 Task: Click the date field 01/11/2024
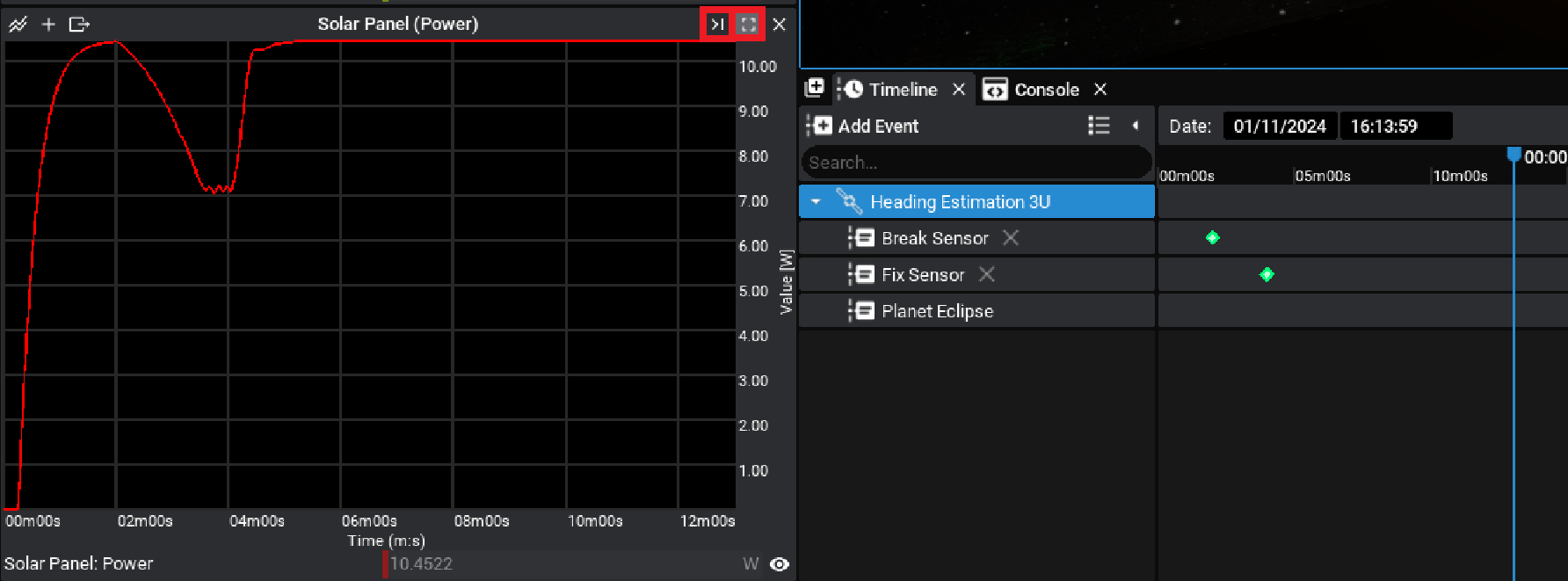(1280, 126)
